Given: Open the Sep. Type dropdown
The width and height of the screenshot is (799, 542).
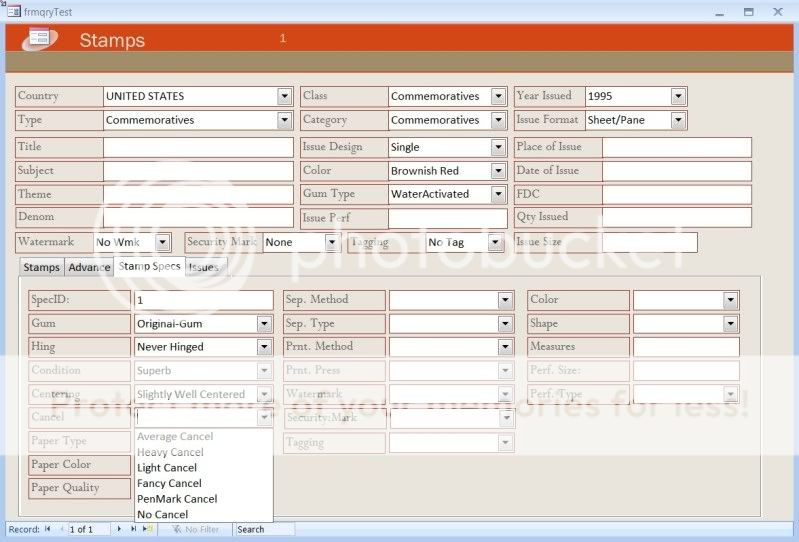Looking at the screenshot, I should tap(505, 323).
